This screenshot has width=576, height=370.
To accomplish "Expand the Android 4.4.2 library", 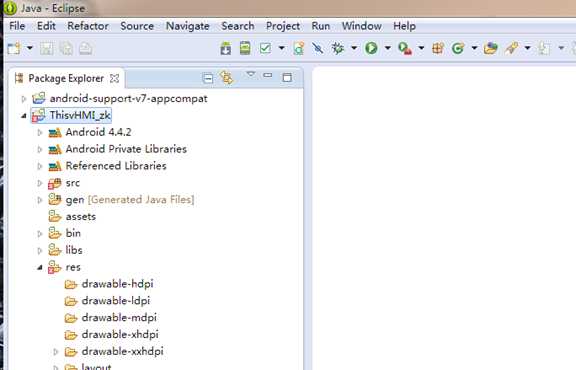I will 40,133.
